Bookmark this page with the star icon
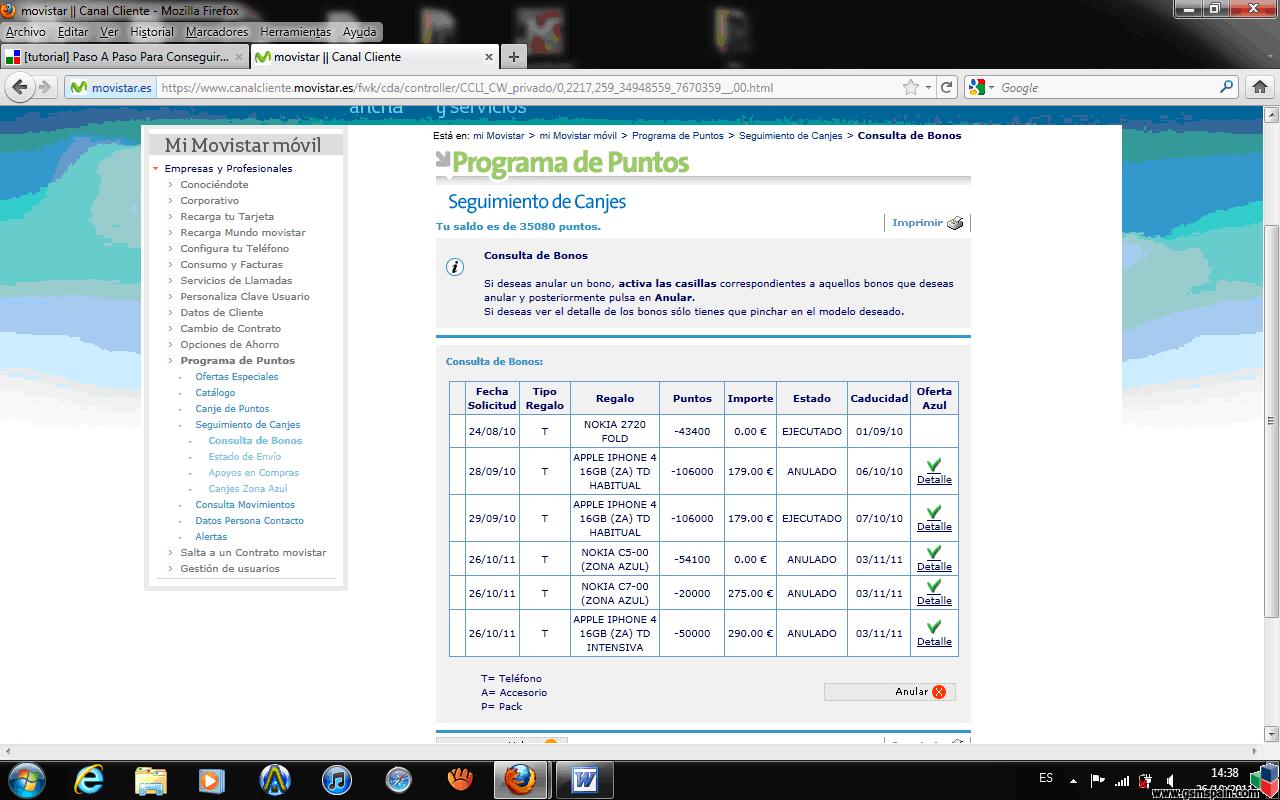The image size is (1280, 800). coord(911,87)
